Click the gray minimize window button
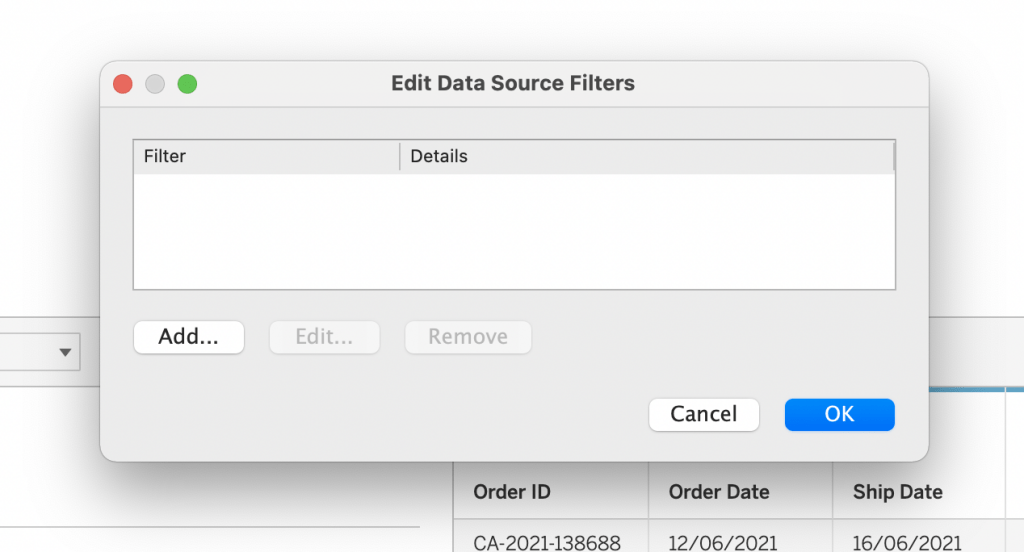1024x552 pixels. [x=155, y=84]
